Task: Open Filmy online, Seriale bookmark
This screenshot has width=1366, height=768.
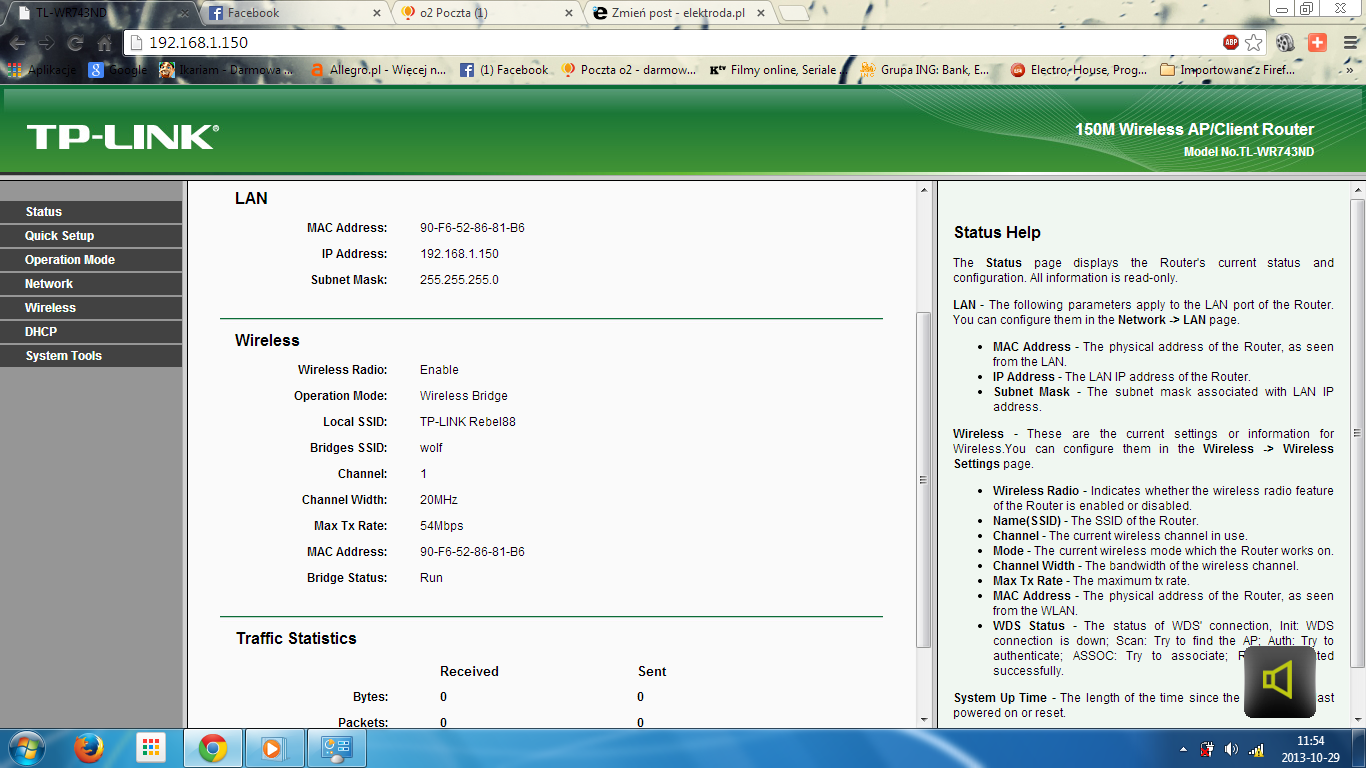Action: coord(778,70)
